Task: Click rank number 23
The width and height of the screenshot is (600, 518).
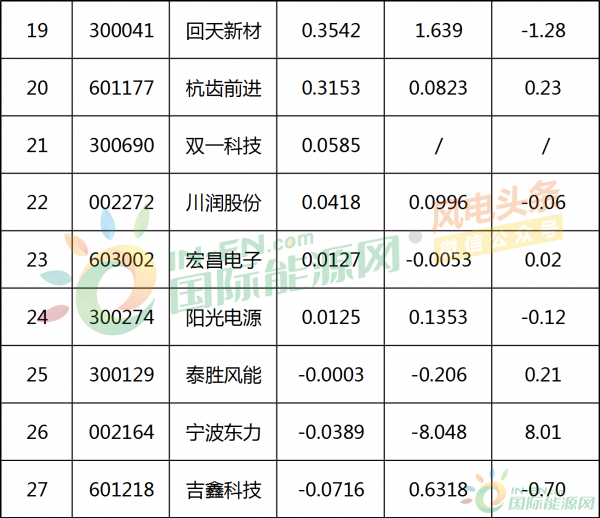Action: 37,260
